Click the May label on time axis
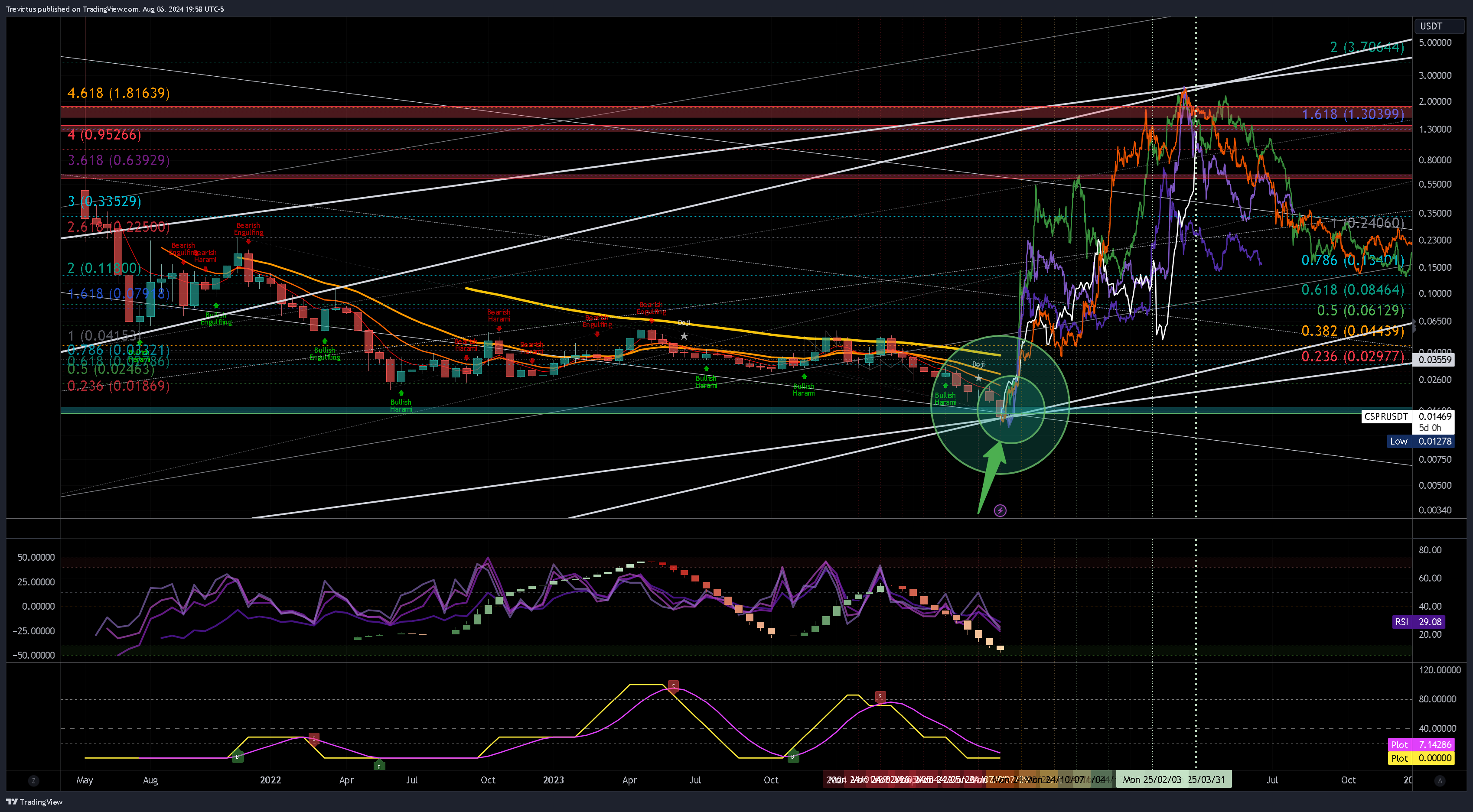The image size is (1473, 812). [85, 780]
